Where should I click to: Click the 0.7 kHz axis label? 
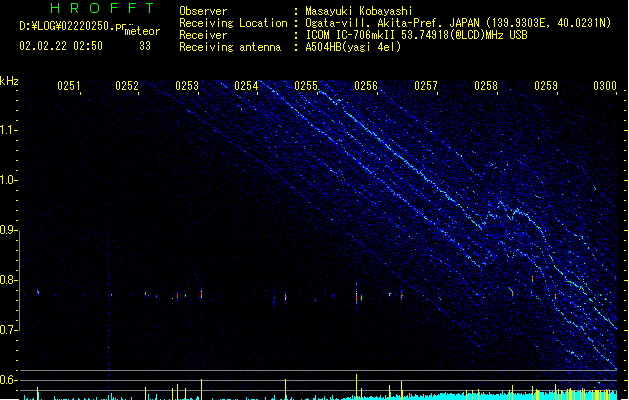8,330
